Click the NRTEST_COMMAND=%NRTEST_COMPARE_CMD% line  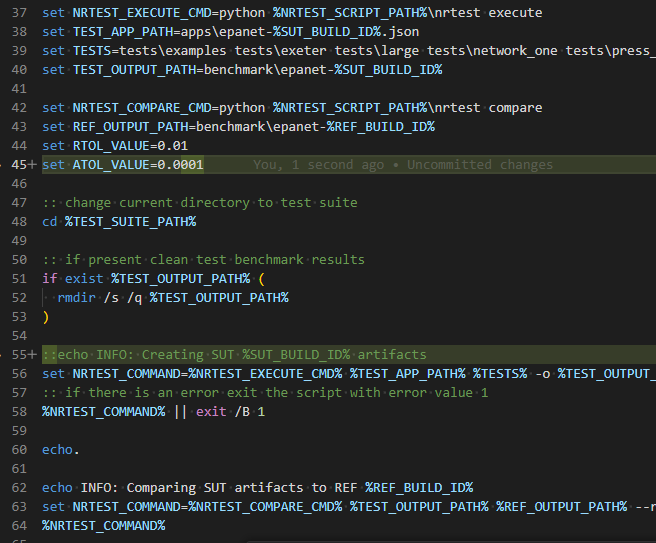tap(349, 507)
